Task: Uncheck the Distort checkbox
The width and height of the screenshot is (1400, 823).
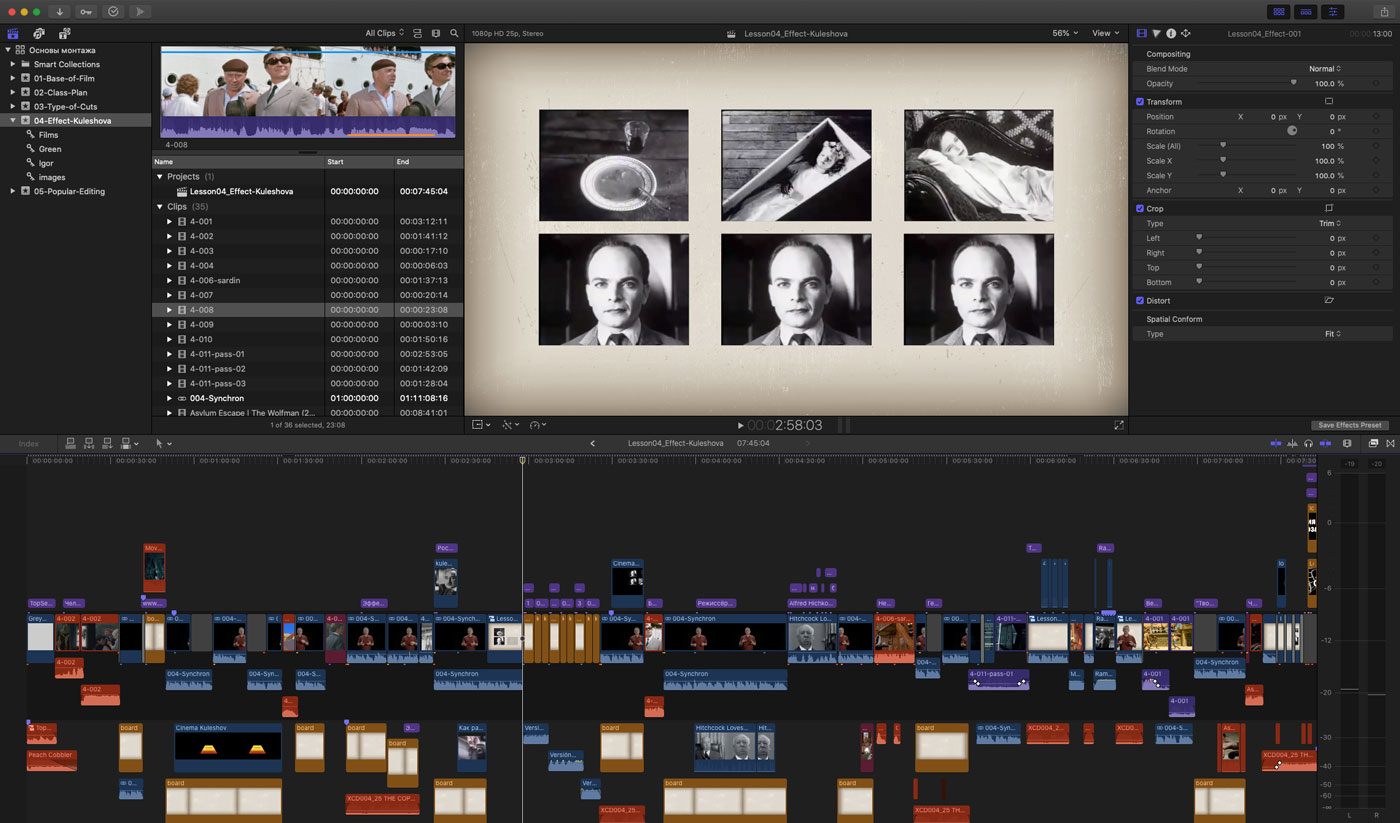Action: click(1140, 300)
